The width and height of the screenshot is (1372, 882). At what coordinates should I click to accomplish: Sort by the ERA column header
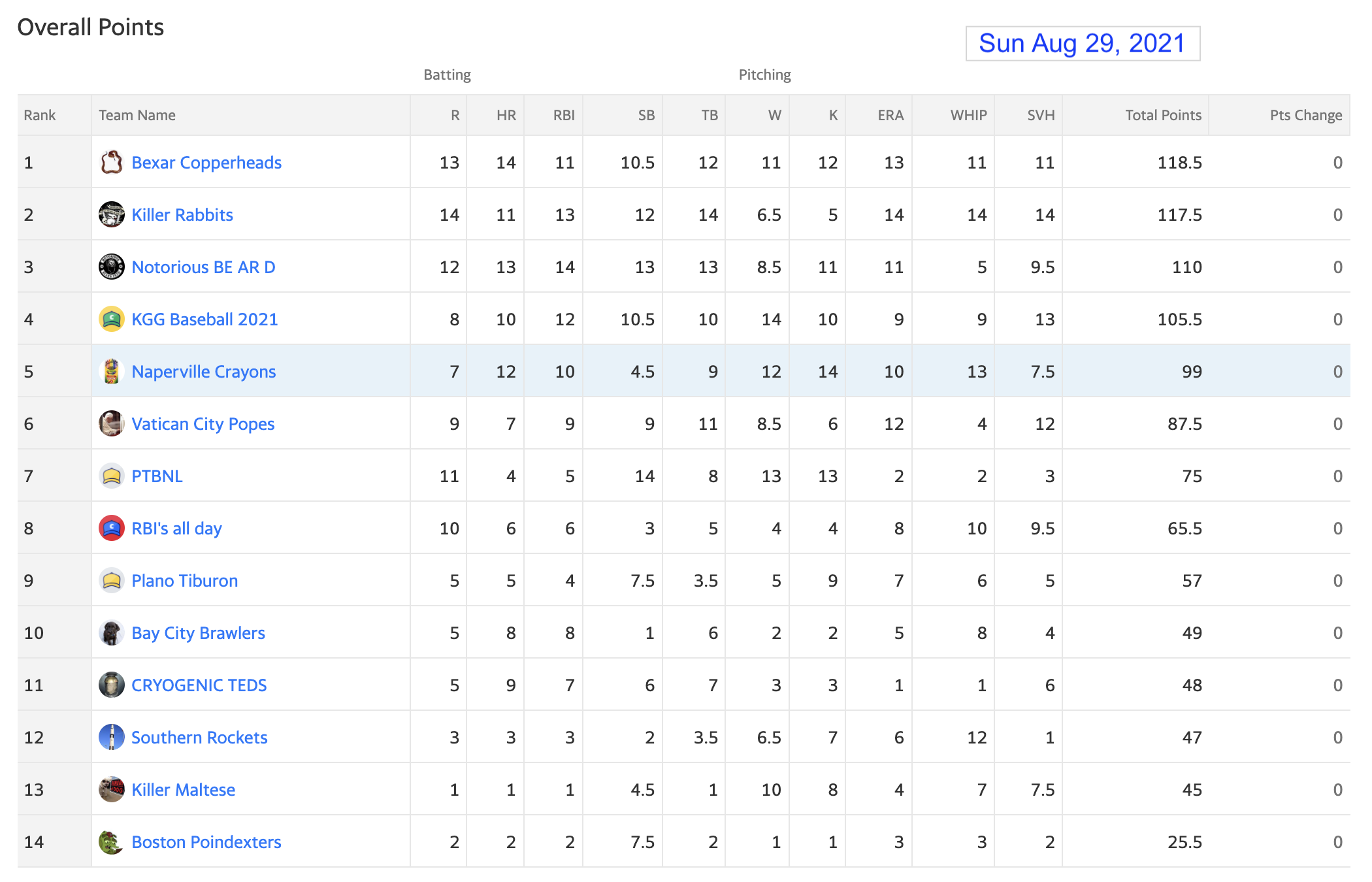(x=890, y=116)
